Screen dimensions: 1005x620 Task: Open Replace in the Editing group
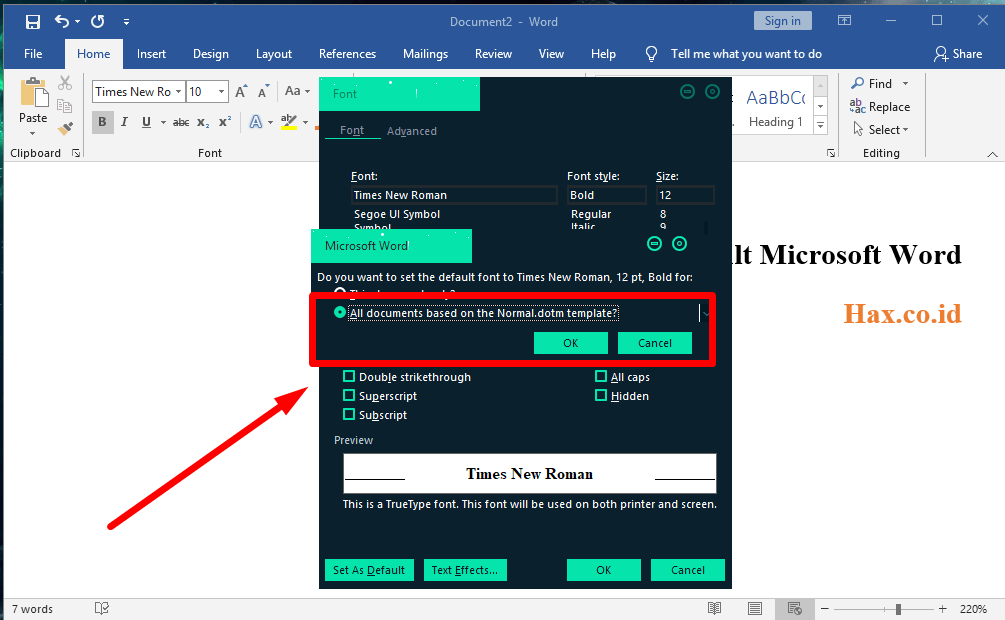tap(880, 106)
